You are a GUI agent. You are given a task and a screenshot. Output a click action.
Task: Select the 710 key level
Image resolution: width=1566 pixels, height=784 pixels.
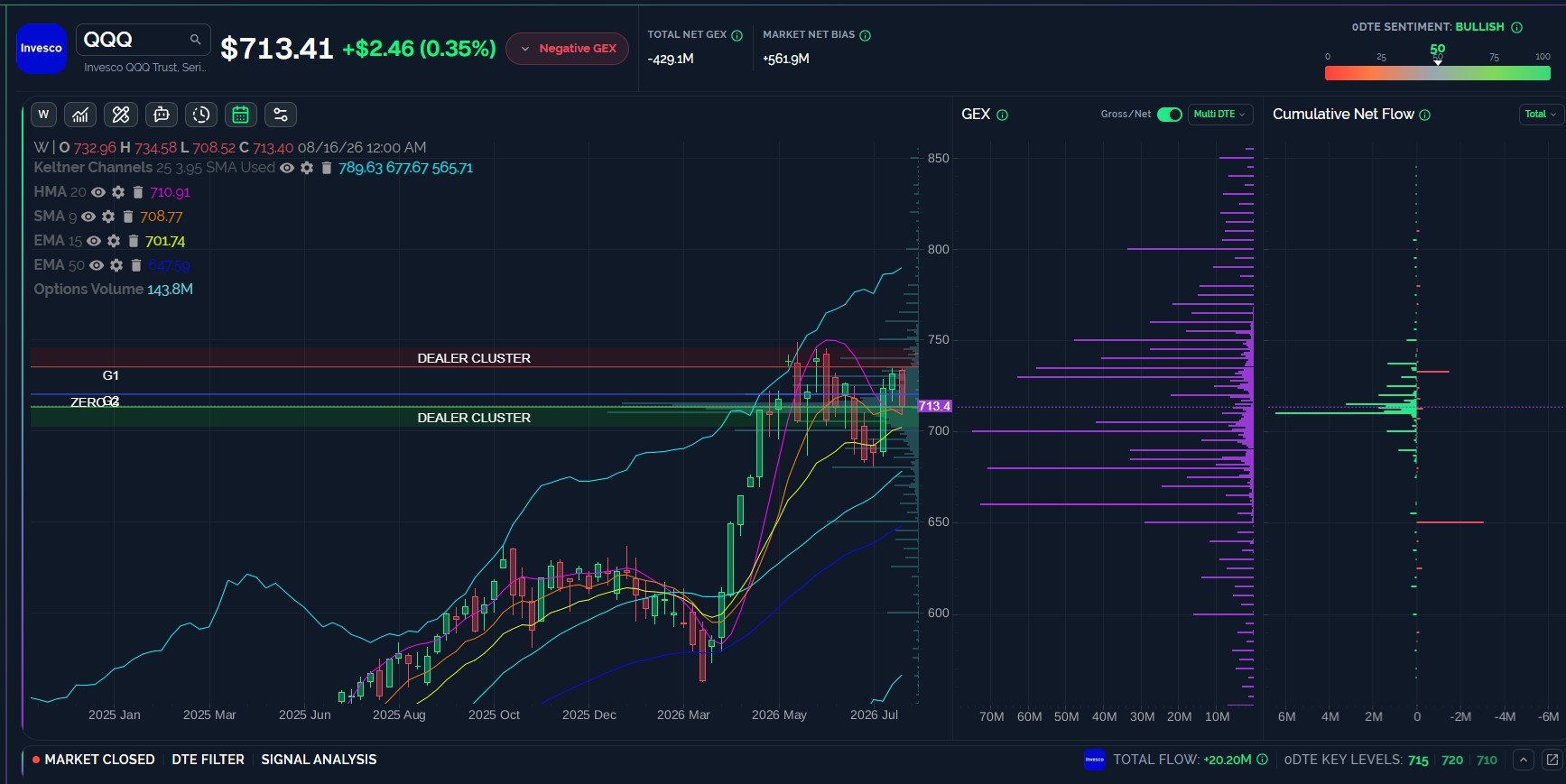pos(1487,761)
